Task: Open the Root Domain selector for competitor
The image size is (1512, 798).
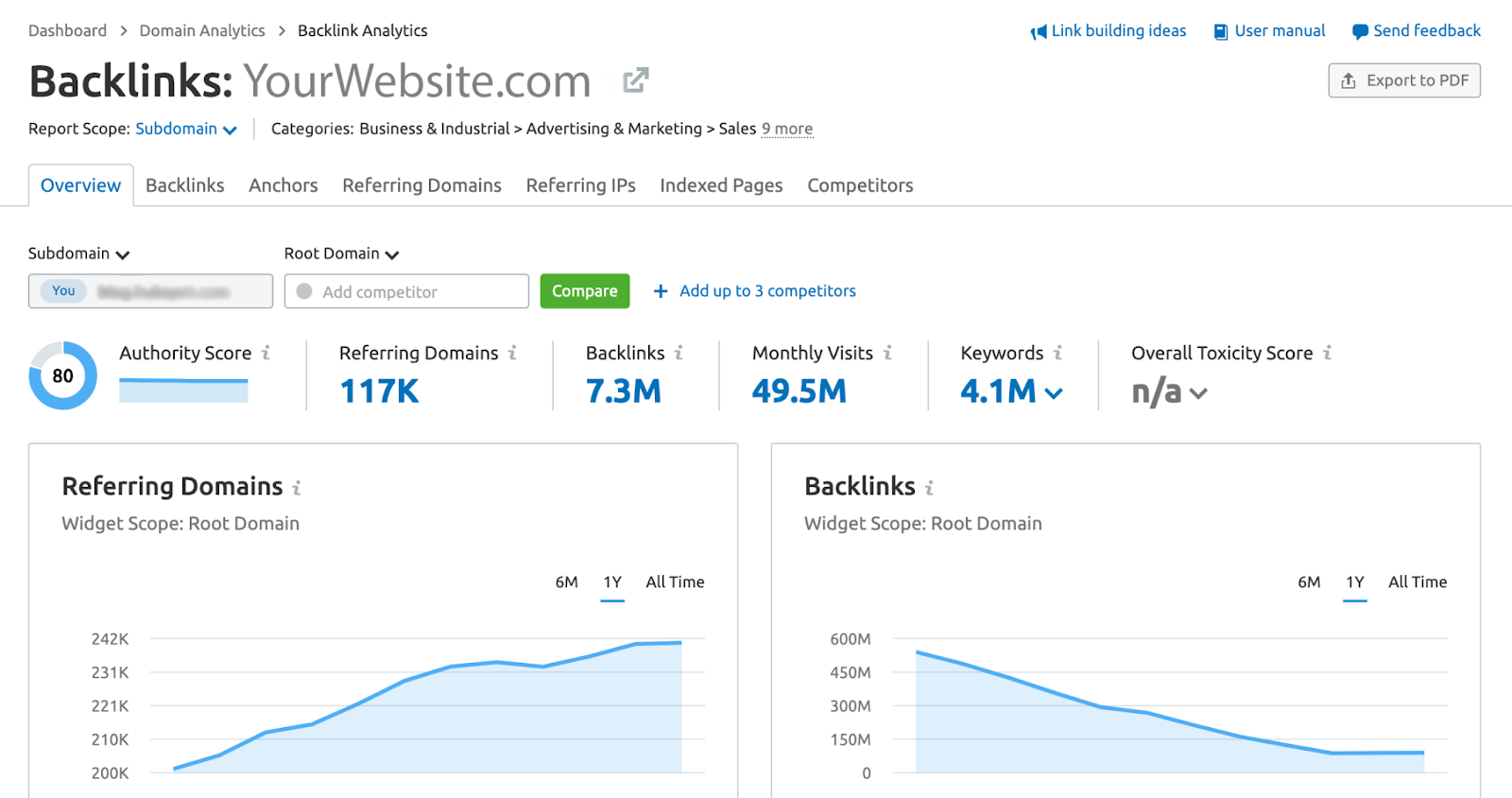Action: point(341,253)
